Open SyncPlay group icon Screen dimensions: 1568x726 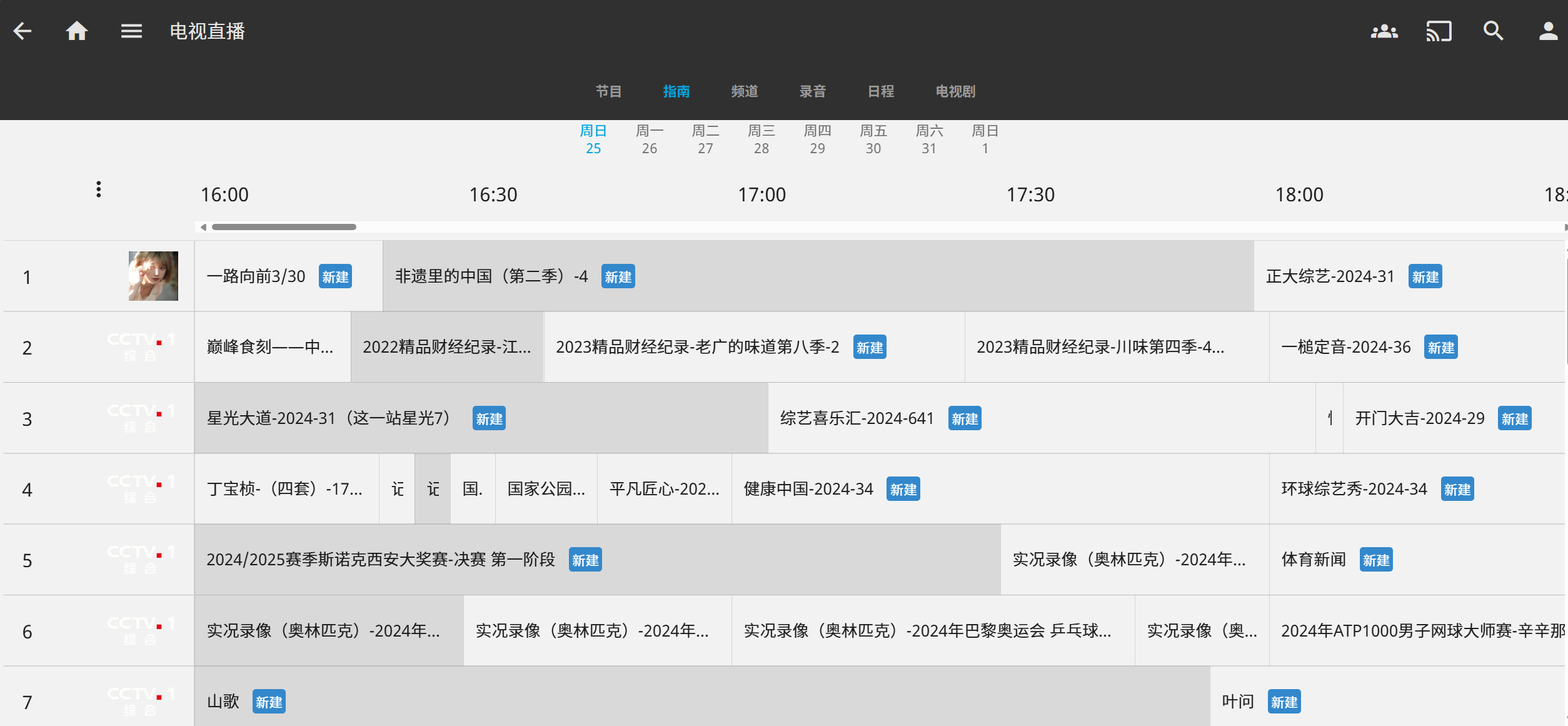[x=1384, y=31]
